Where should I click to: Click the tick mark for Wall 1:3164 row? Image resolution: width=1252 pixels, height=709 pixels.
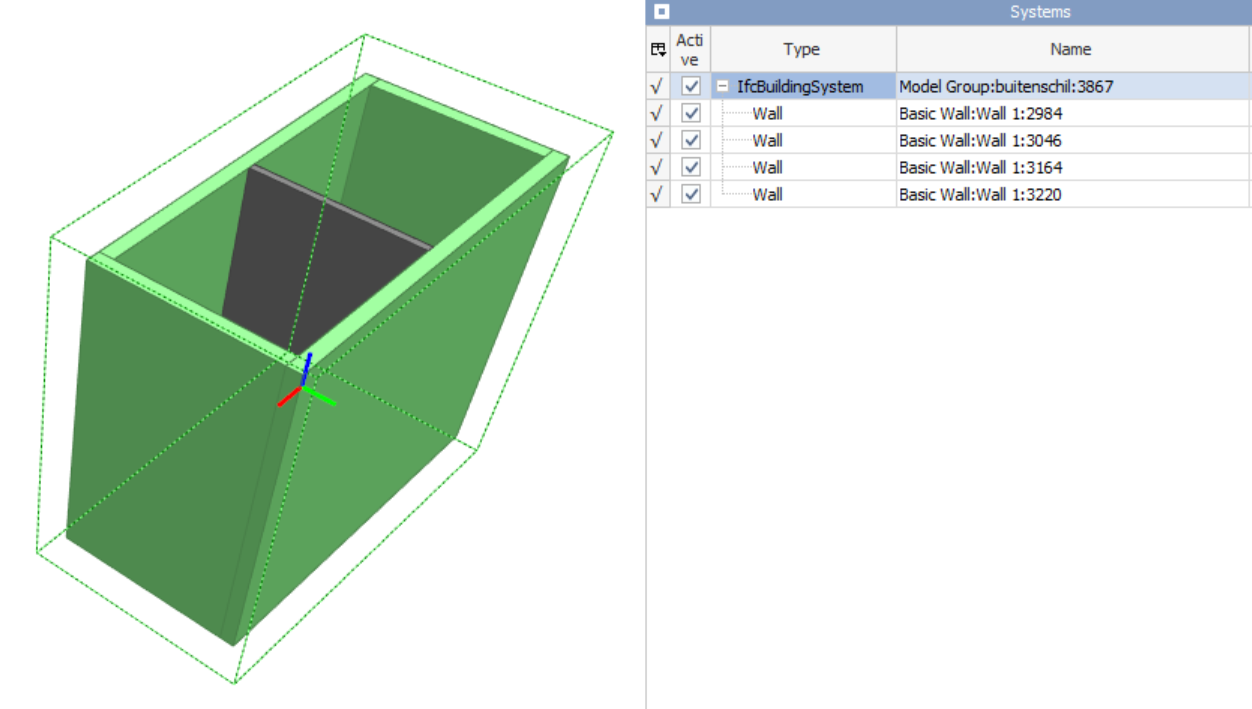(x=657, y=168)
